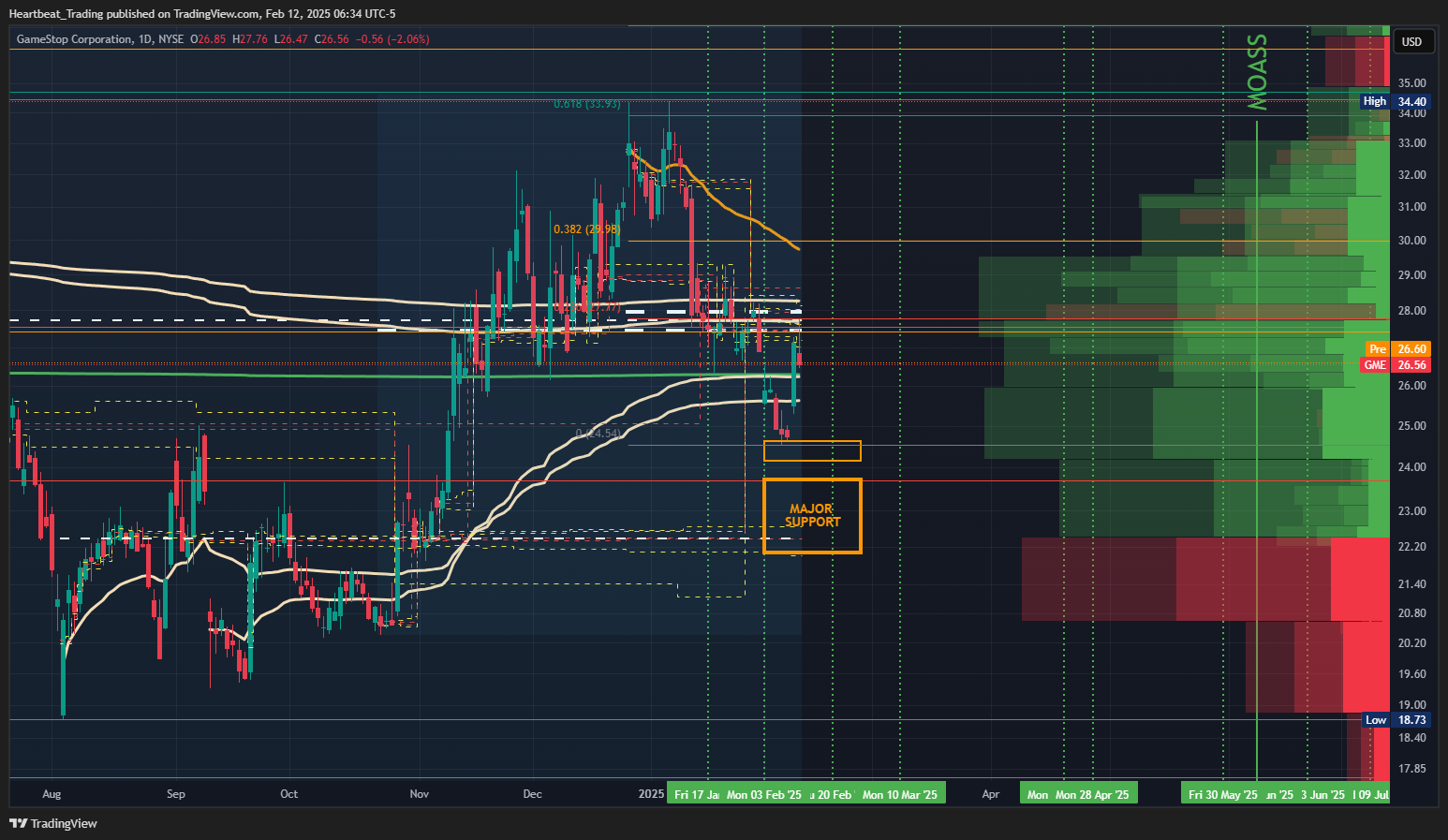Click the Sep label on time axis
1448x840 pixels.
176,794
